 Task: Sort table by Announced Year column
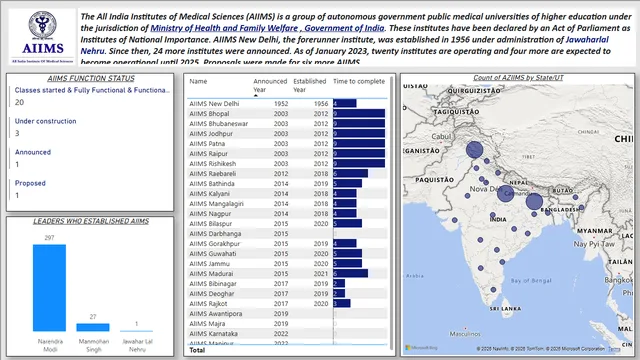(x=270, y=86)
